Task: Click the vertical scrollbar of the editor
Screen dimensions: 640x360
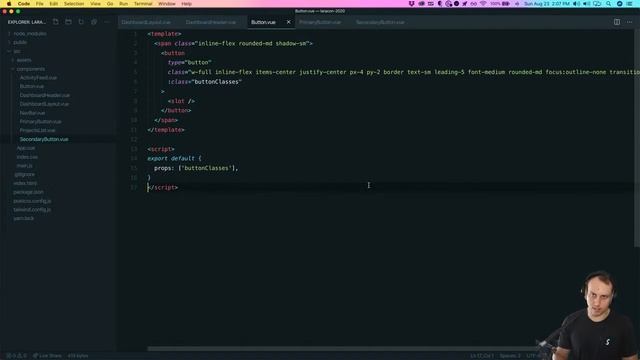Action: click(637, 139)
